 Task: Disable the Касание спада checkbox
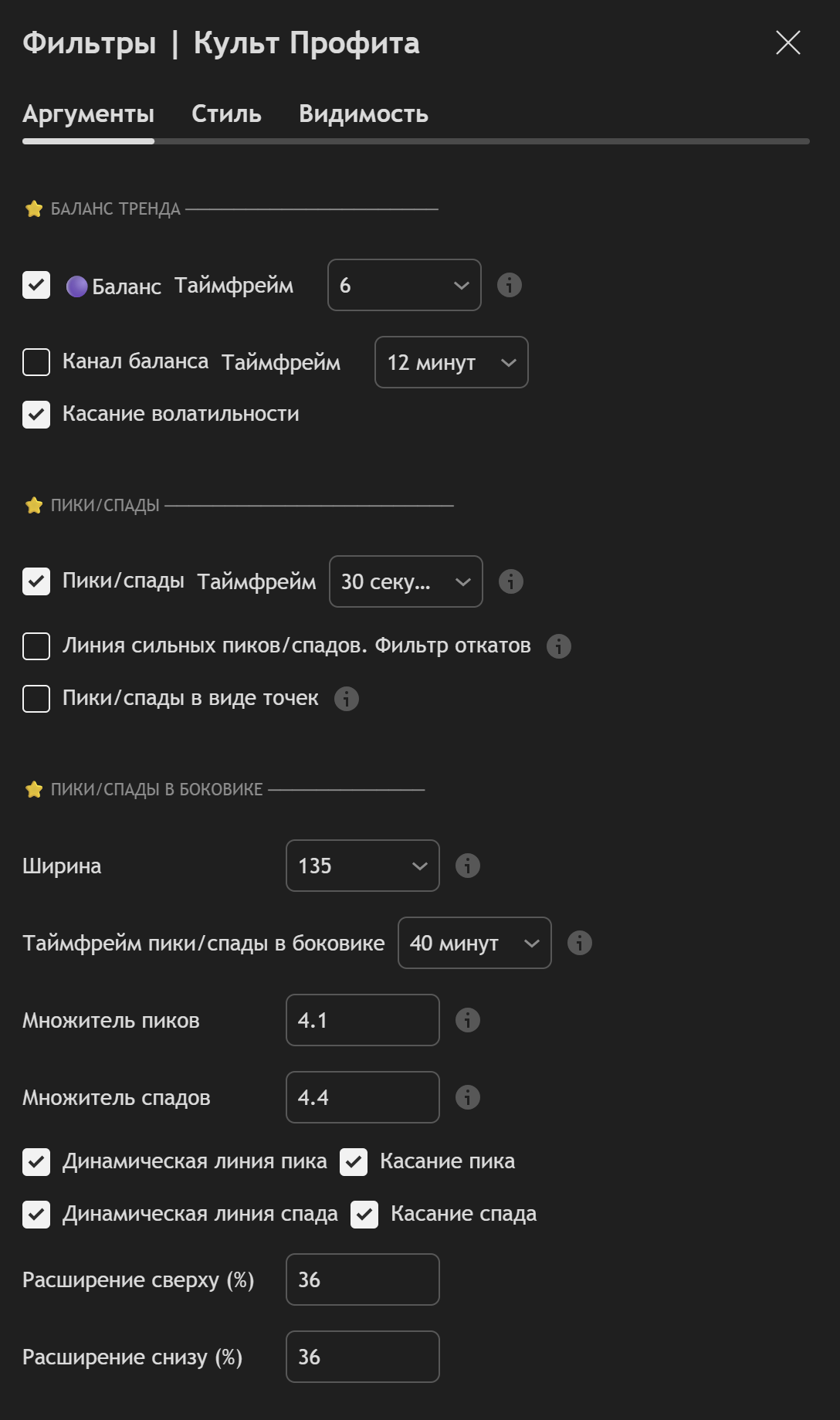pos(364,1215)
